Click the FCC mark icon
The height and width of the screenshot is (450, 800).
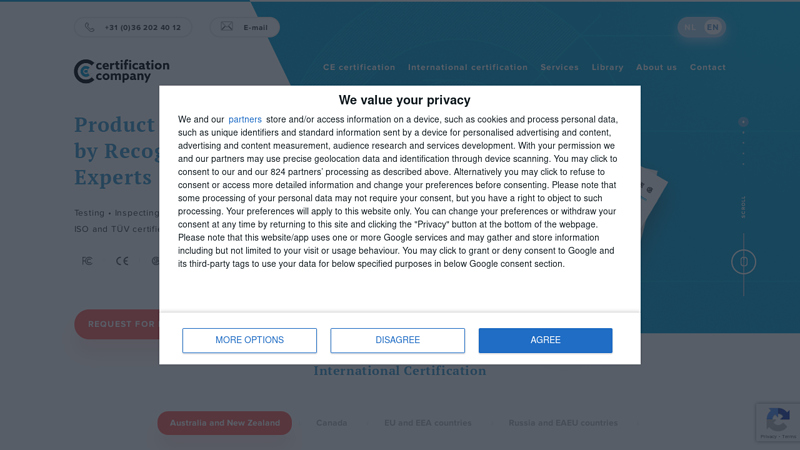pyautogui.click(x=87, y=261)
